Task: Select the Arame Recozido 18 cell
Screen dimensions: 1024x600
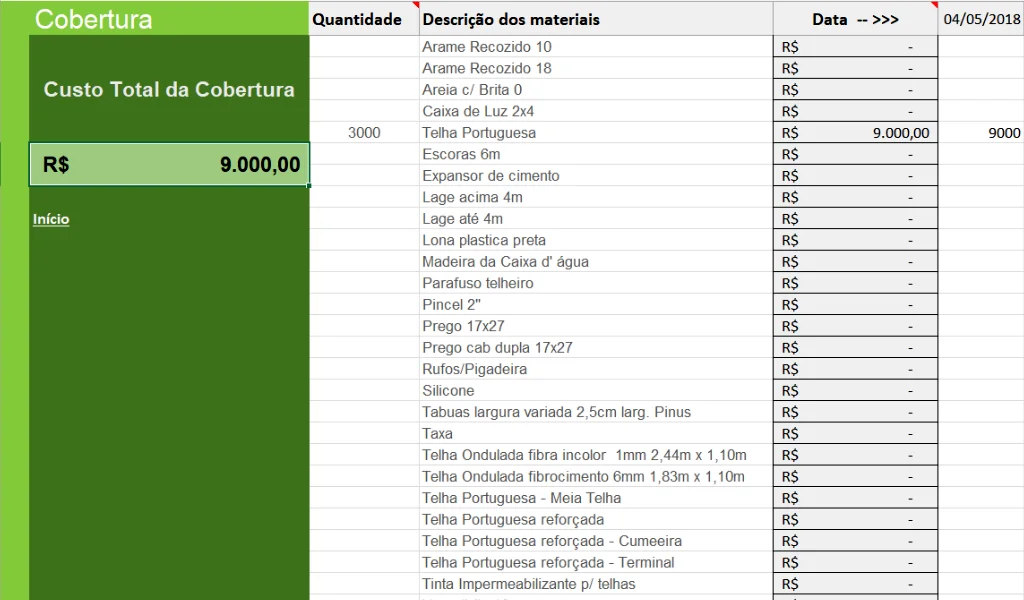Action: tap(596, 68)
